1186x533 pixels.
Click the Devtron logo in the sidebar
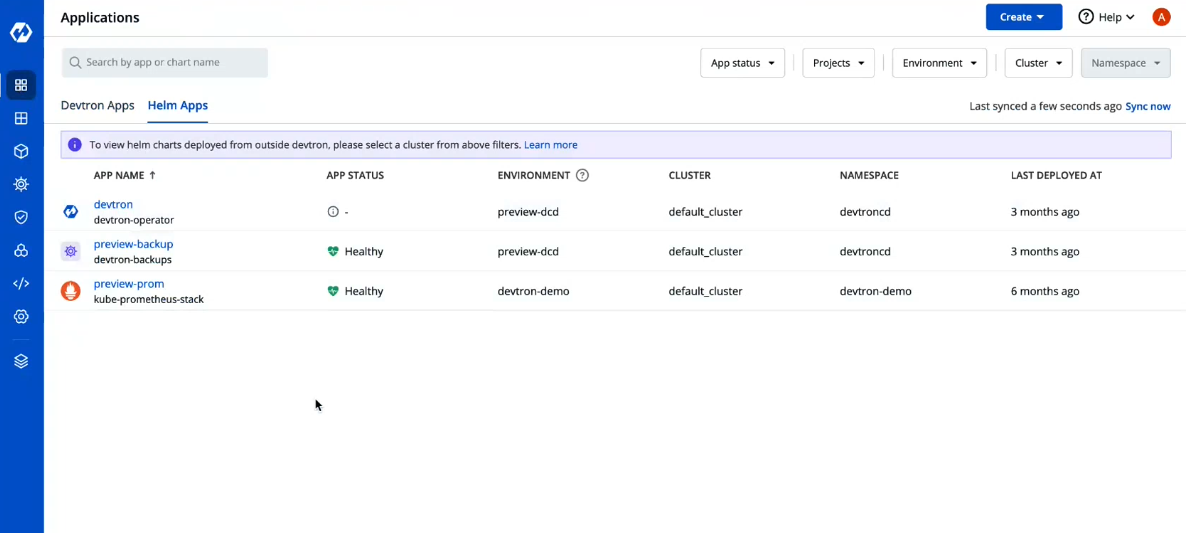point(21,33)
